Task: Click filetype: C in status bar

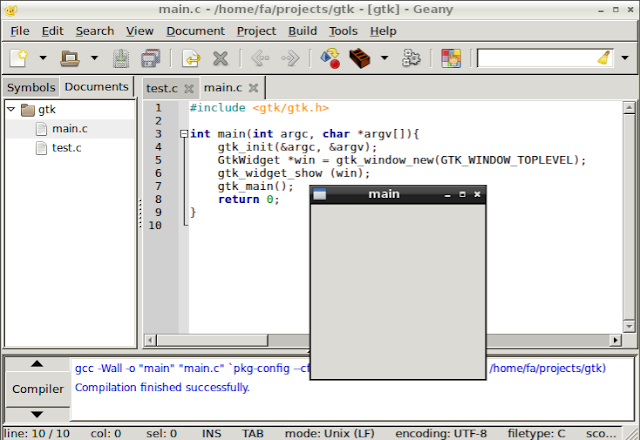Action: pyautogui.click(x=536, y=433)
